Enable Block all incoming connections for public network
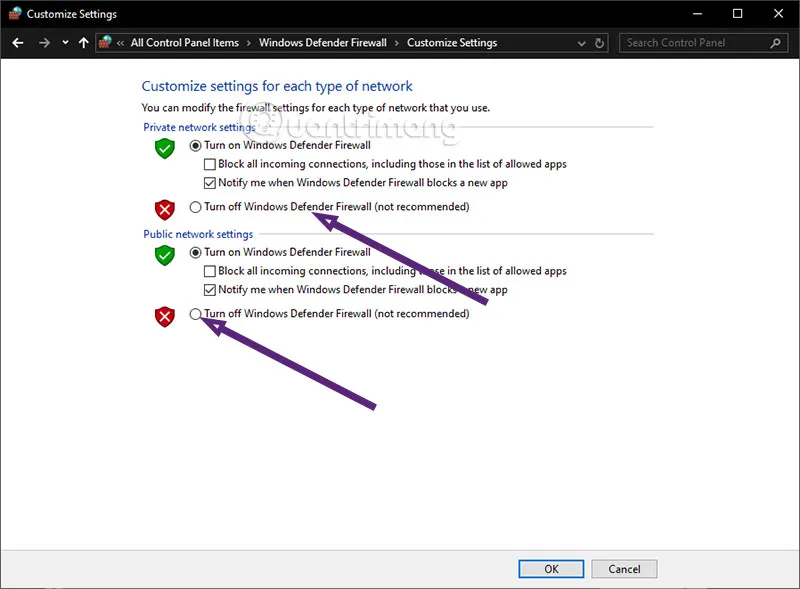This screenshot has height=589, width=800. pos(209,270)
